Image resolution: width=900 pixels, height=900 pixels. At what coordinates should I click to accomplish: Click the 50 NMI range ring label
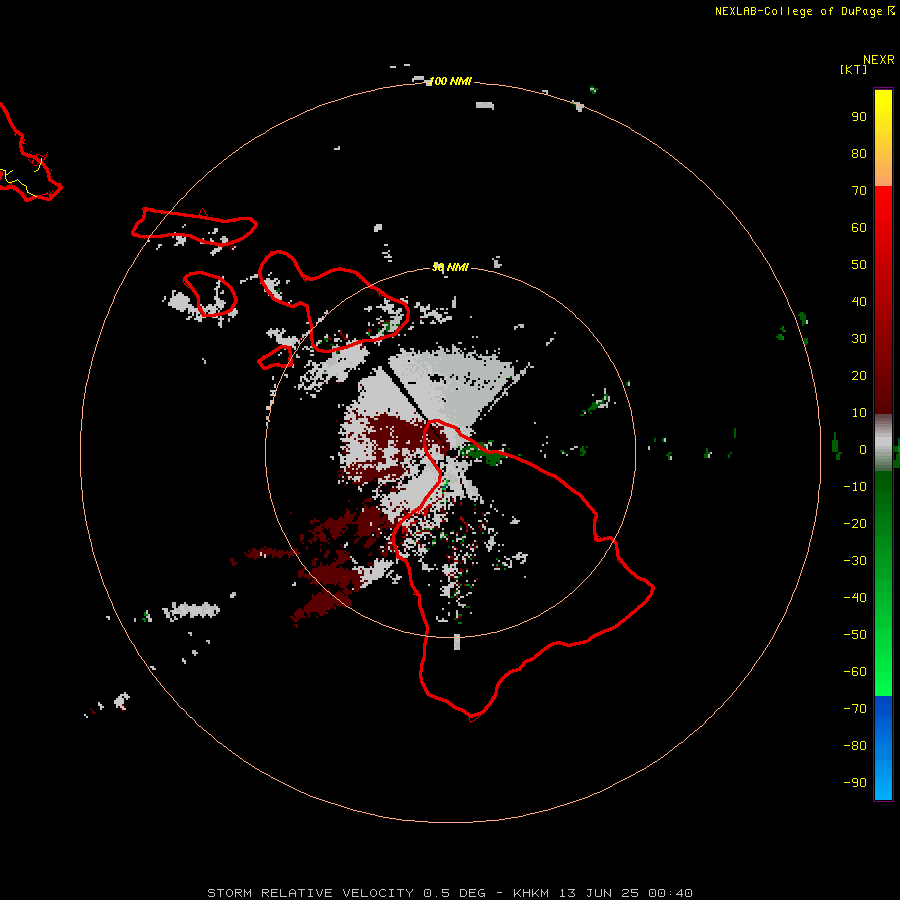coord(451,267)
